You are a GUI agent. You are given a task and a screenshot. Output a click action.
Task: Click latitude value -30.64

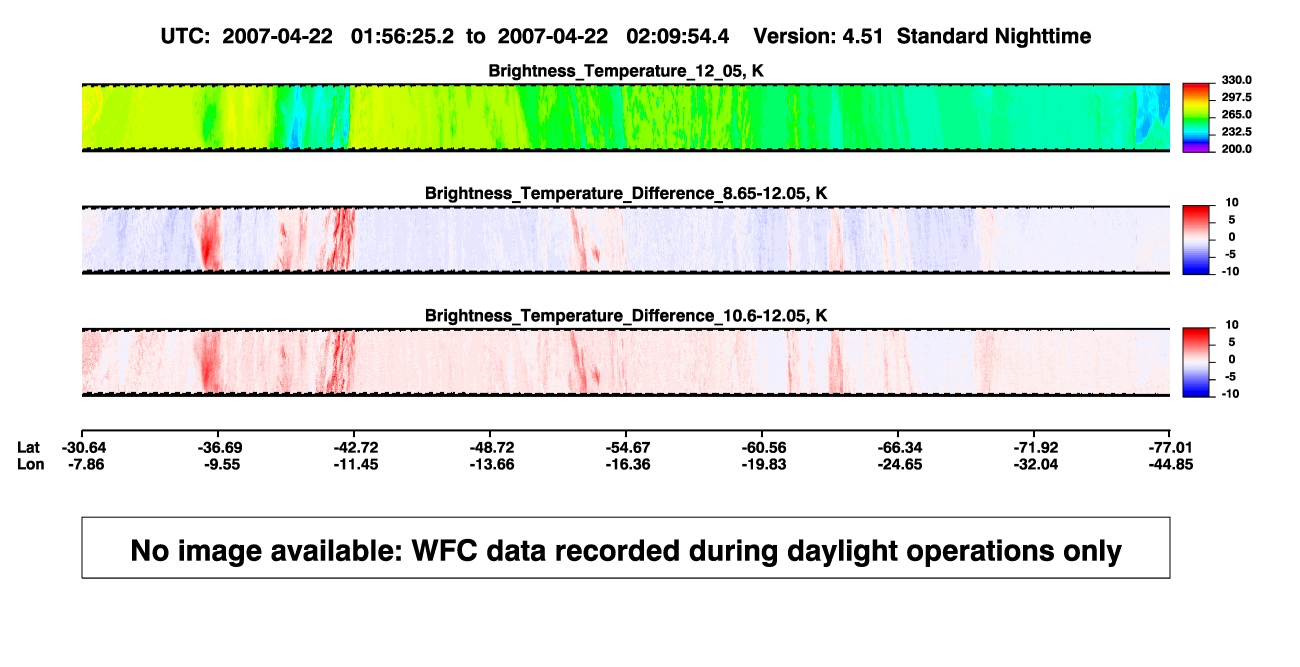[x=83, y=447]
